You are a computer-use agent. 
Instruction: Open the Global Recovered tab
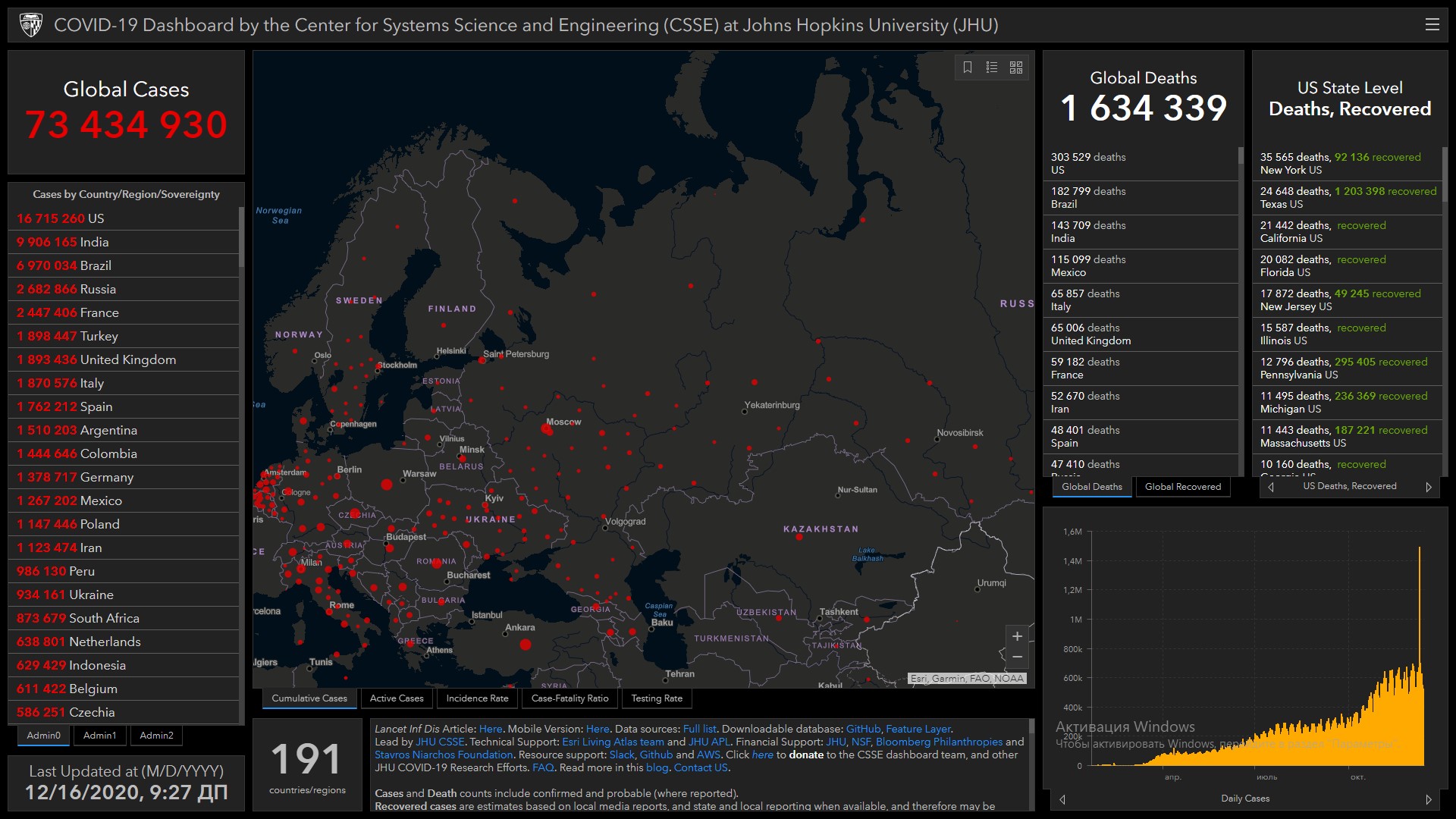click(x=1182, y=487)
